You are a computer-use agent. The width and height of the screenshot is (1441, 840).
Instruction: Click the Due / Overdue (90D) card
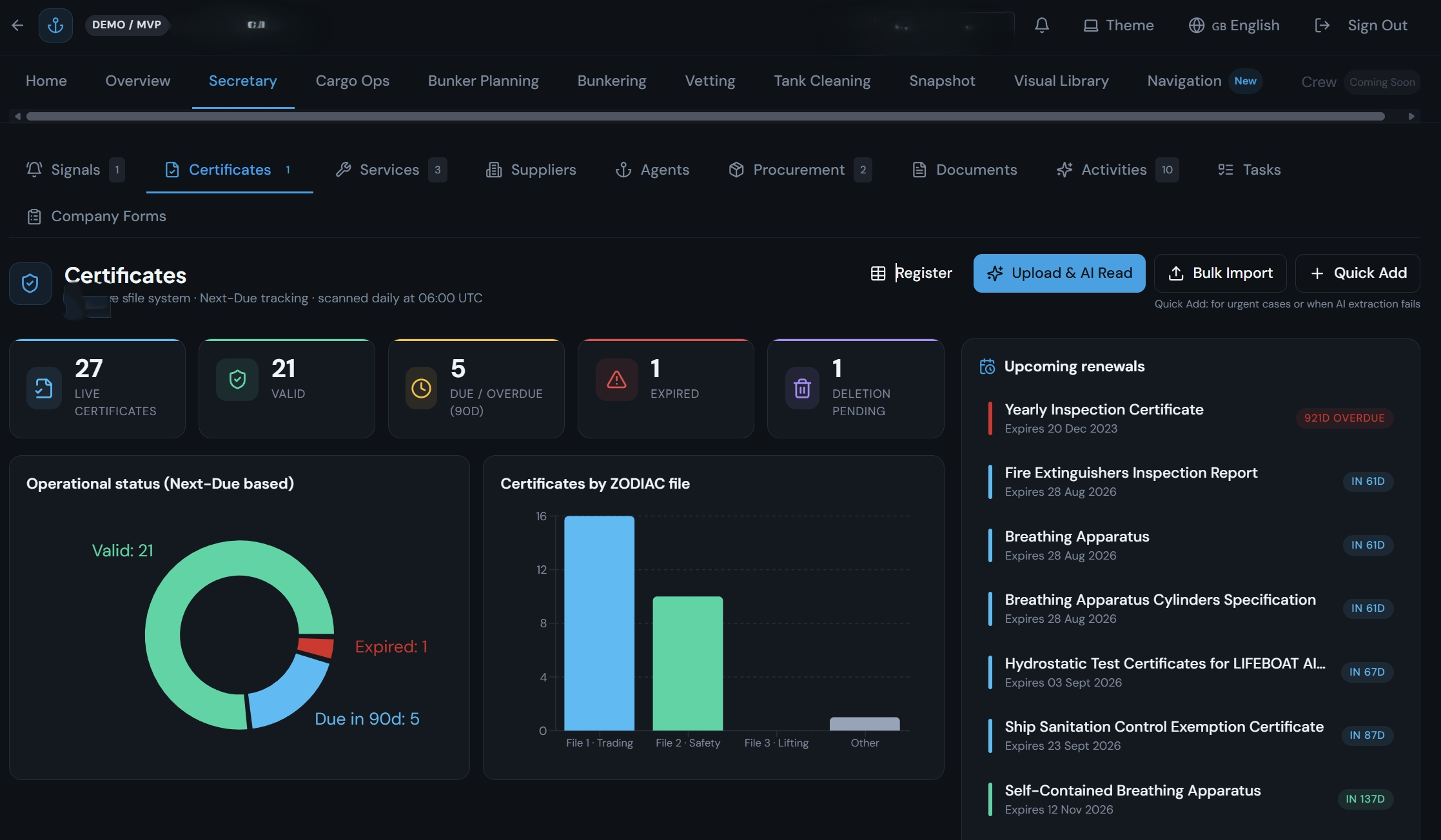[x=476, y=389]
